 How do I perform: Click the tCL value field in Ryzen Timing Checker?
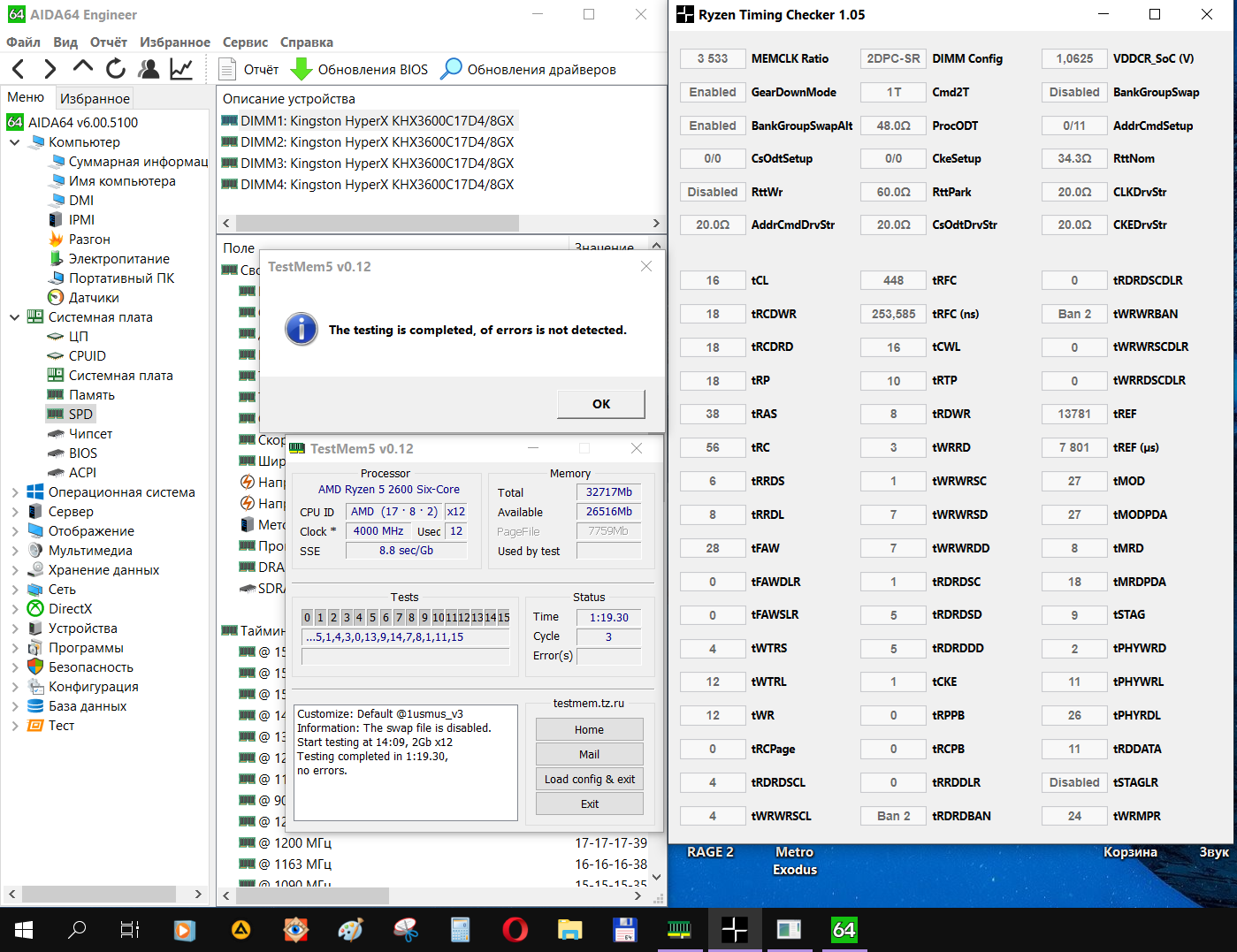[x=713, y=281]
